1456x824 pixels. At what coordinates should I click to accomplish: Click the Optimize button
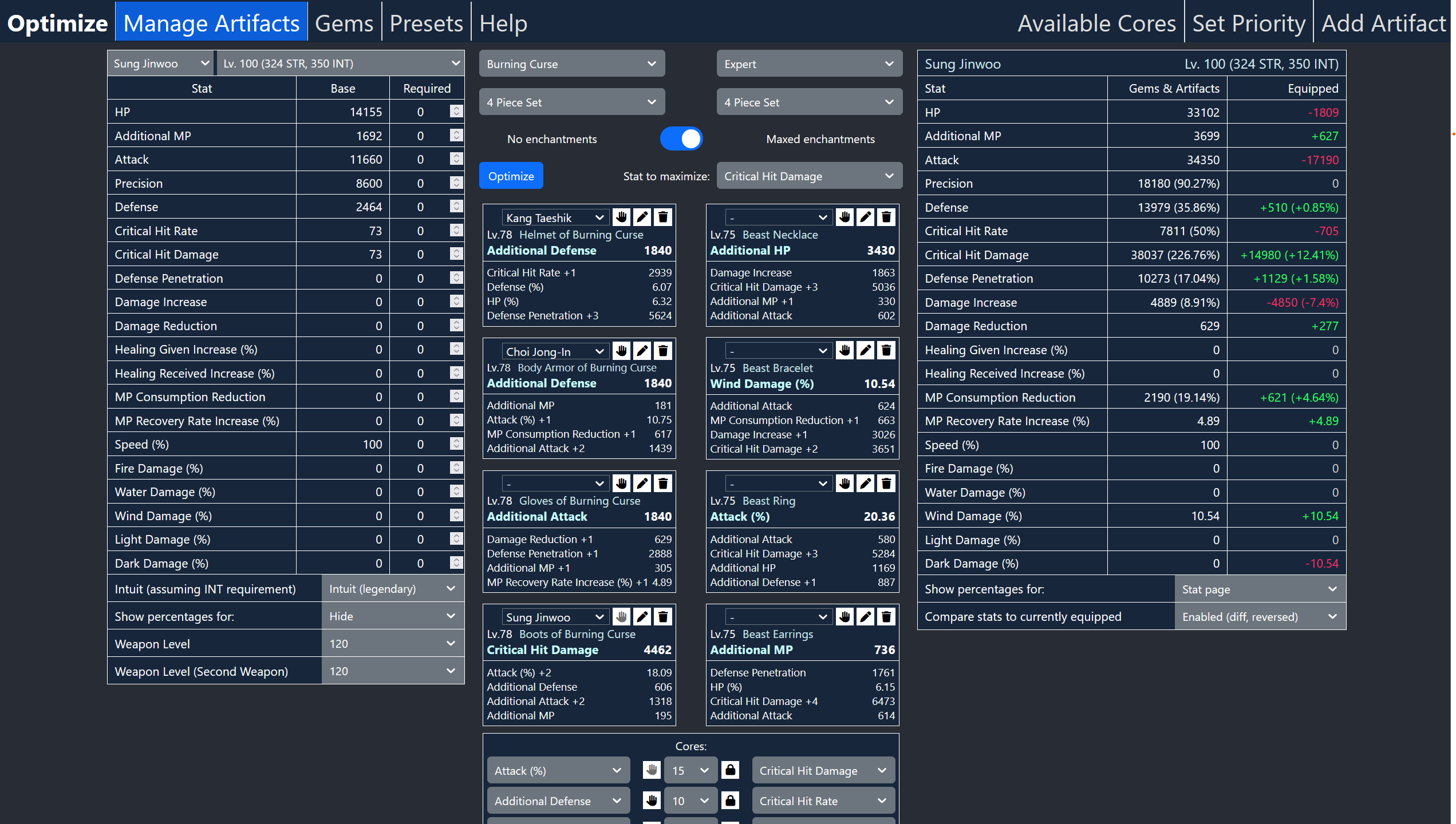pyautogui.click(x=511, y=176)
